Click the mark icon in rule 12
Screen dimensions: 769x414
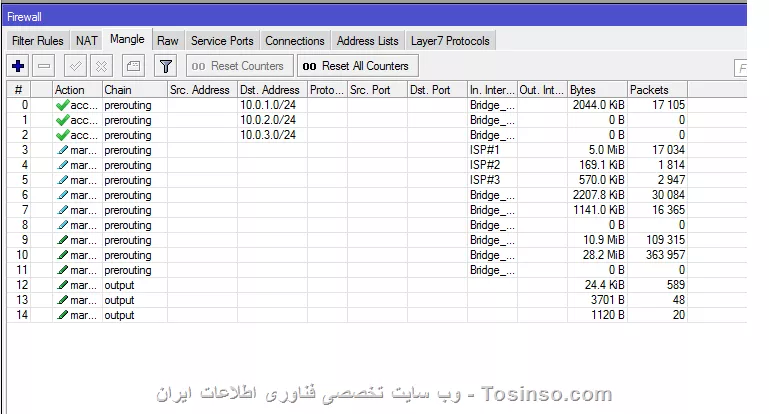[62, 285]
